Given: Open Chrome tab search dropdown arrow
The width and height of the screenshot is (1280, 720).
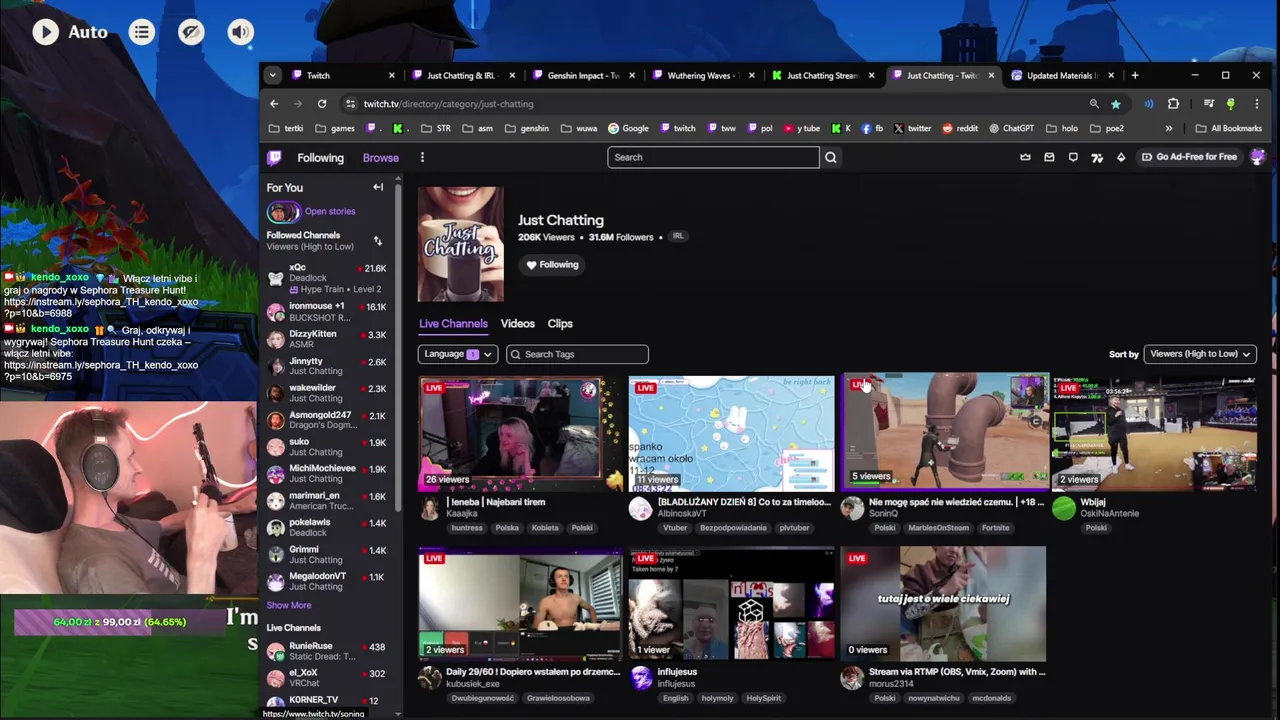Looking at the screenshot, I should coord(272,75).
